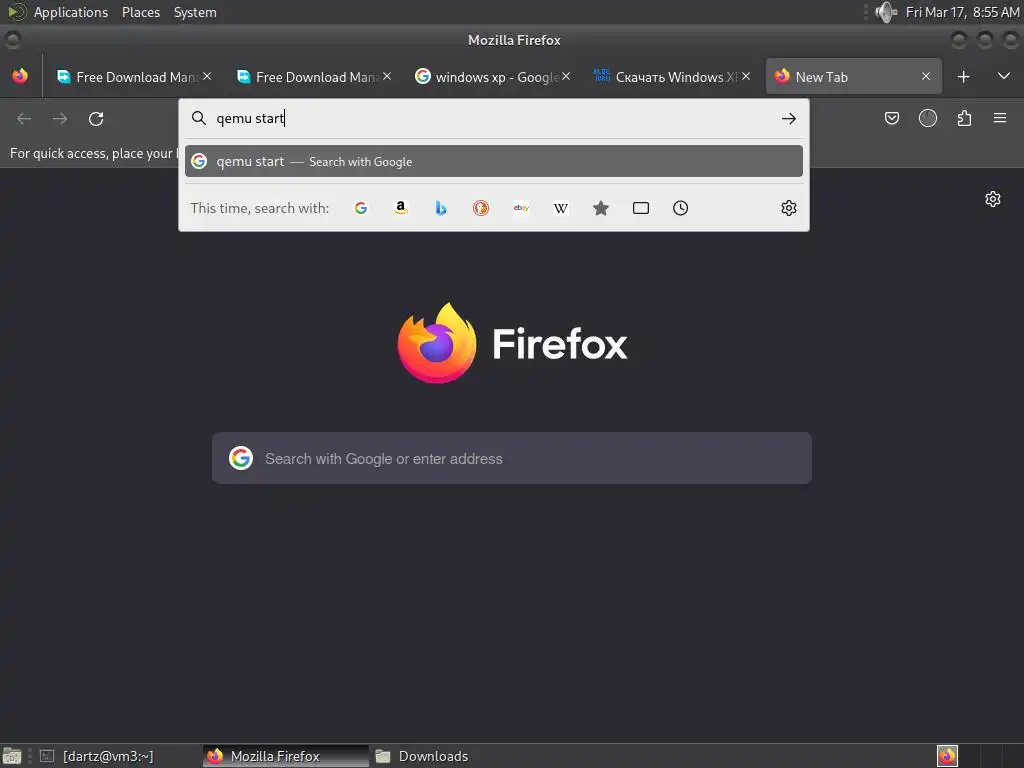The width and height of the screenshot is (1024, 768).
Task: Select 'qemu start — Search with Google' suggestion
Action: click(x=494, y=161)
